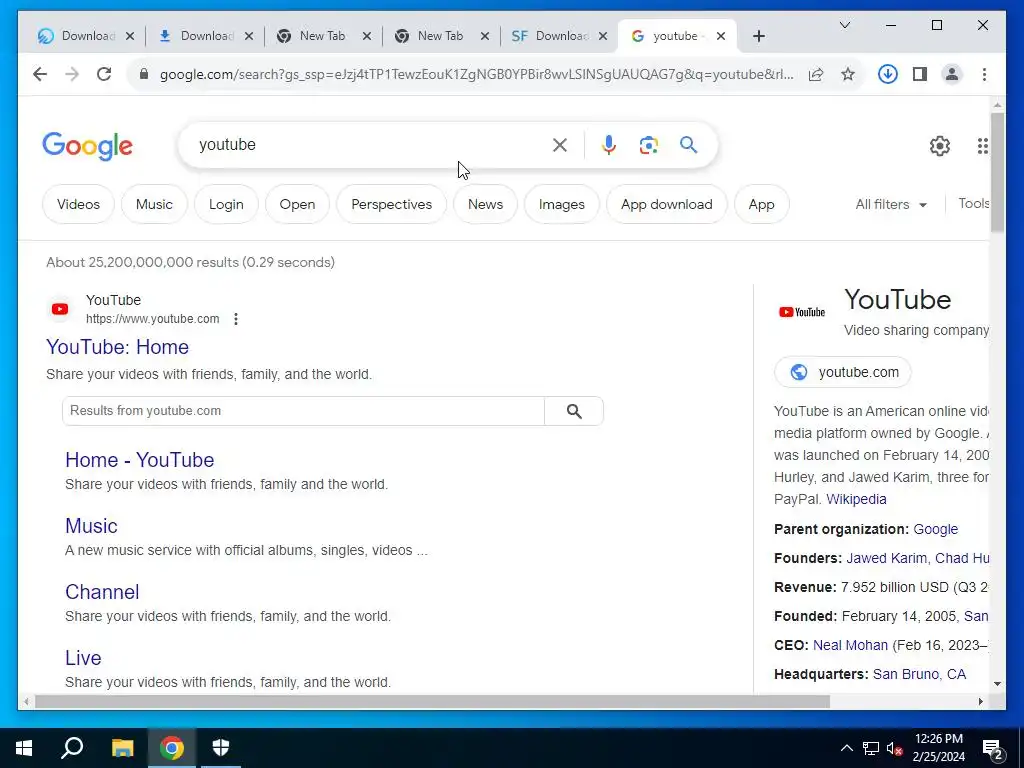Open the San Bruno, CA headquarters link
Image resolution: width=1024 pixels, height=768 pixels.
[x=920, y=674]
